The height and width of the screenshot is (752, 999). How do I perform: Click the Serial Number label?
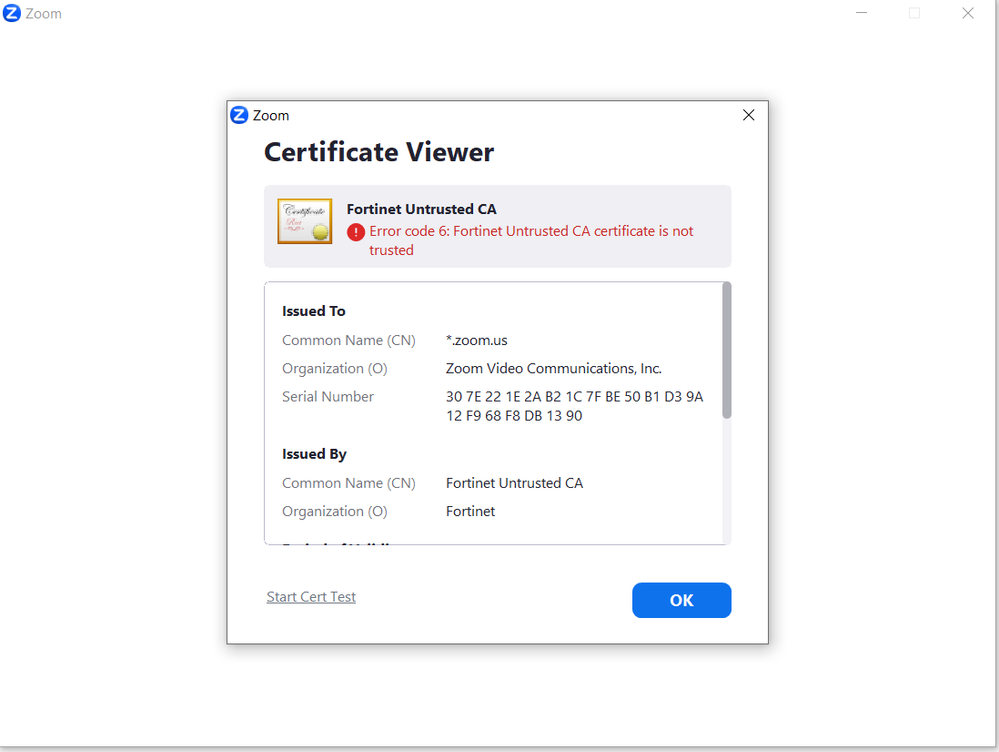point(327,396)
